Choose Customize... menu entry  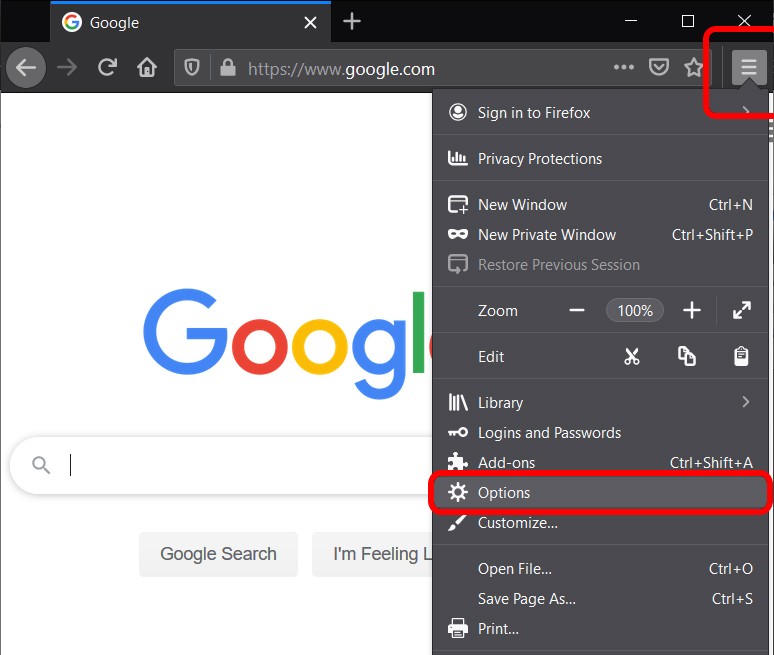click(x=600, y=523)
